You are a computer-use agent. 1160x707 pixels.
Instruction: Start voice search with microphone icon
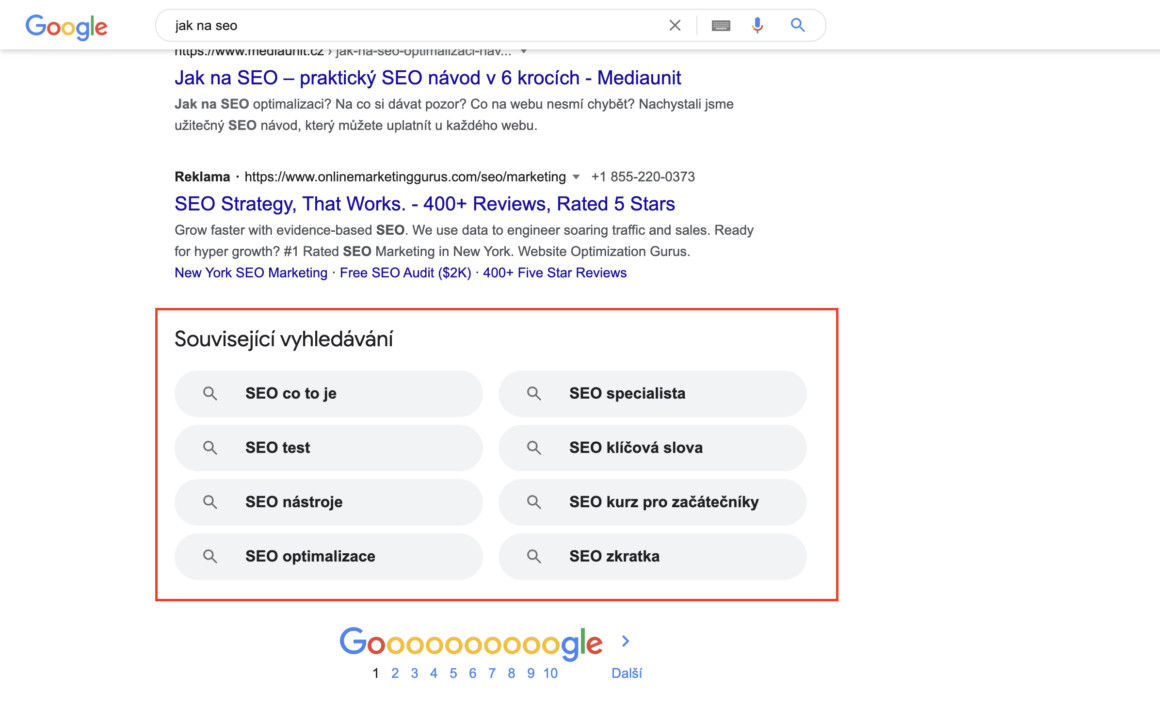pyautogui.click(x=757, y=25)
